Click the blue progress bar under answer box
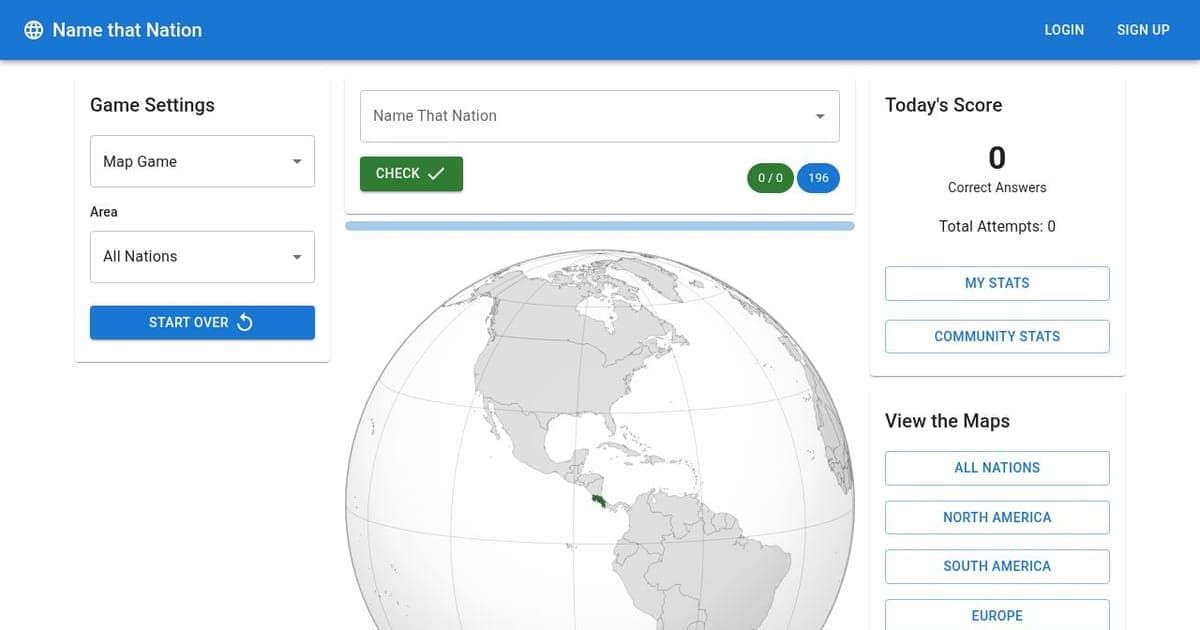Viewport: 1200px width, 630px height. pos(600,226)
